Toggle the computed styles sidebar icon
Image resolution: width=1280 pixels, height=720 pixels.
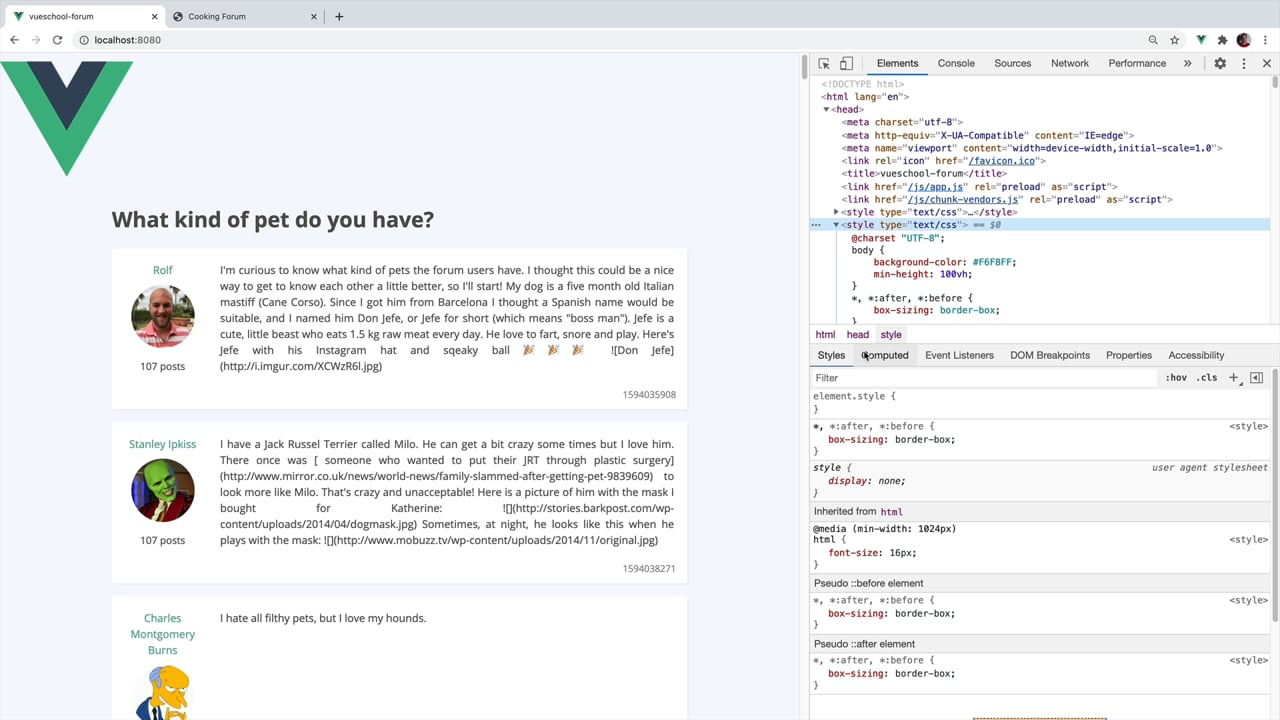coord(1256,378)
